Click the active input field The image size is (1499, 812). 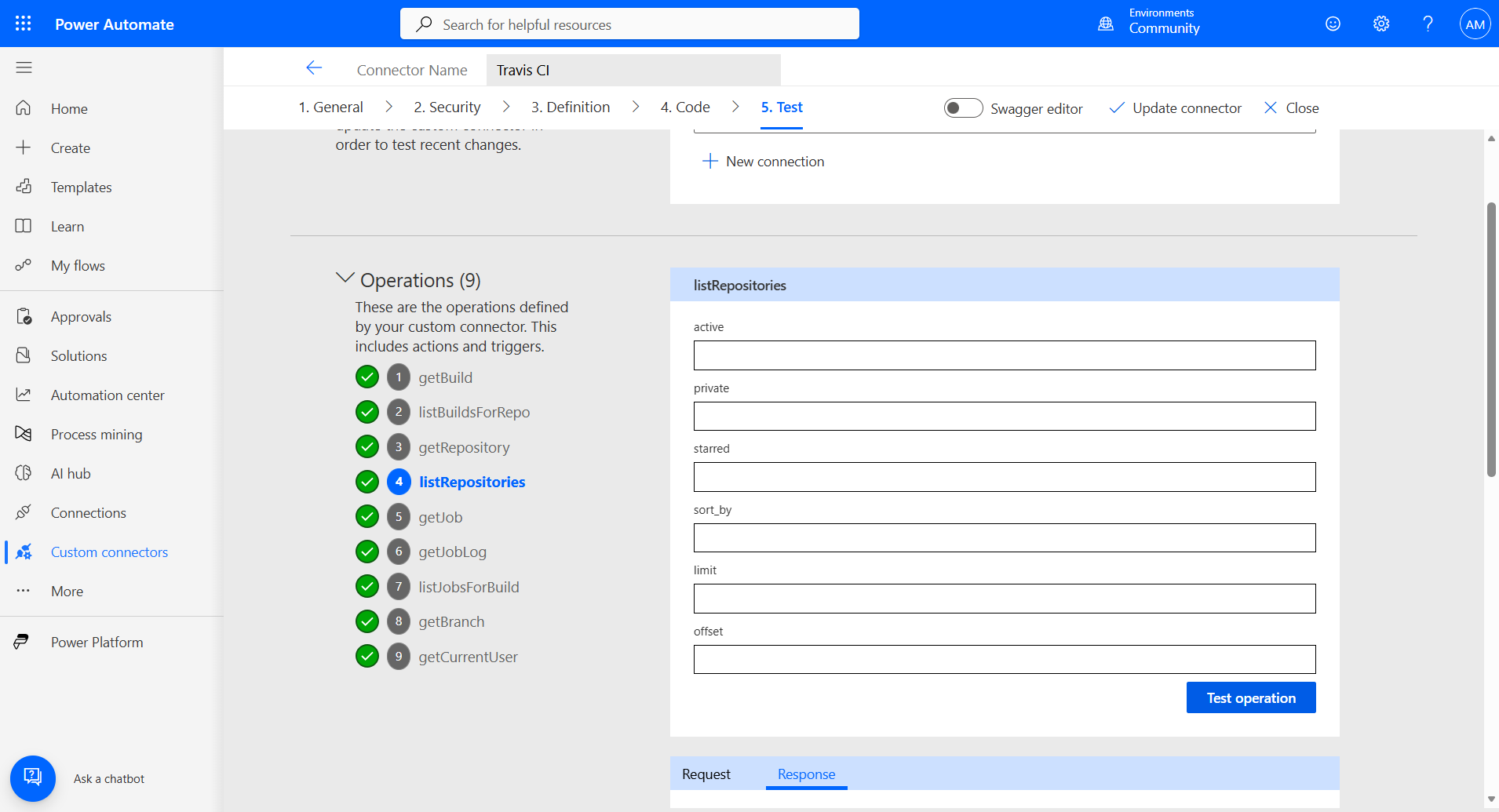[1005, 355]
